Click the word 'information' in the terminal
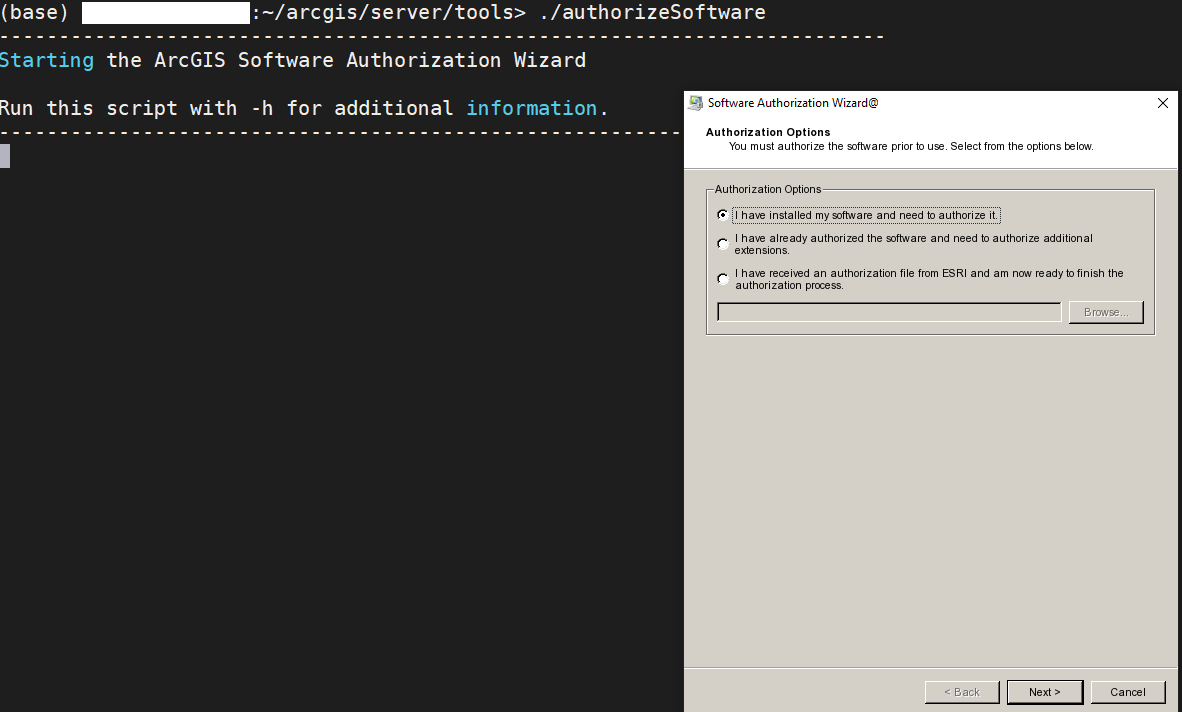The width and height of the screenshot is (1182, 712). pos(531,108)
